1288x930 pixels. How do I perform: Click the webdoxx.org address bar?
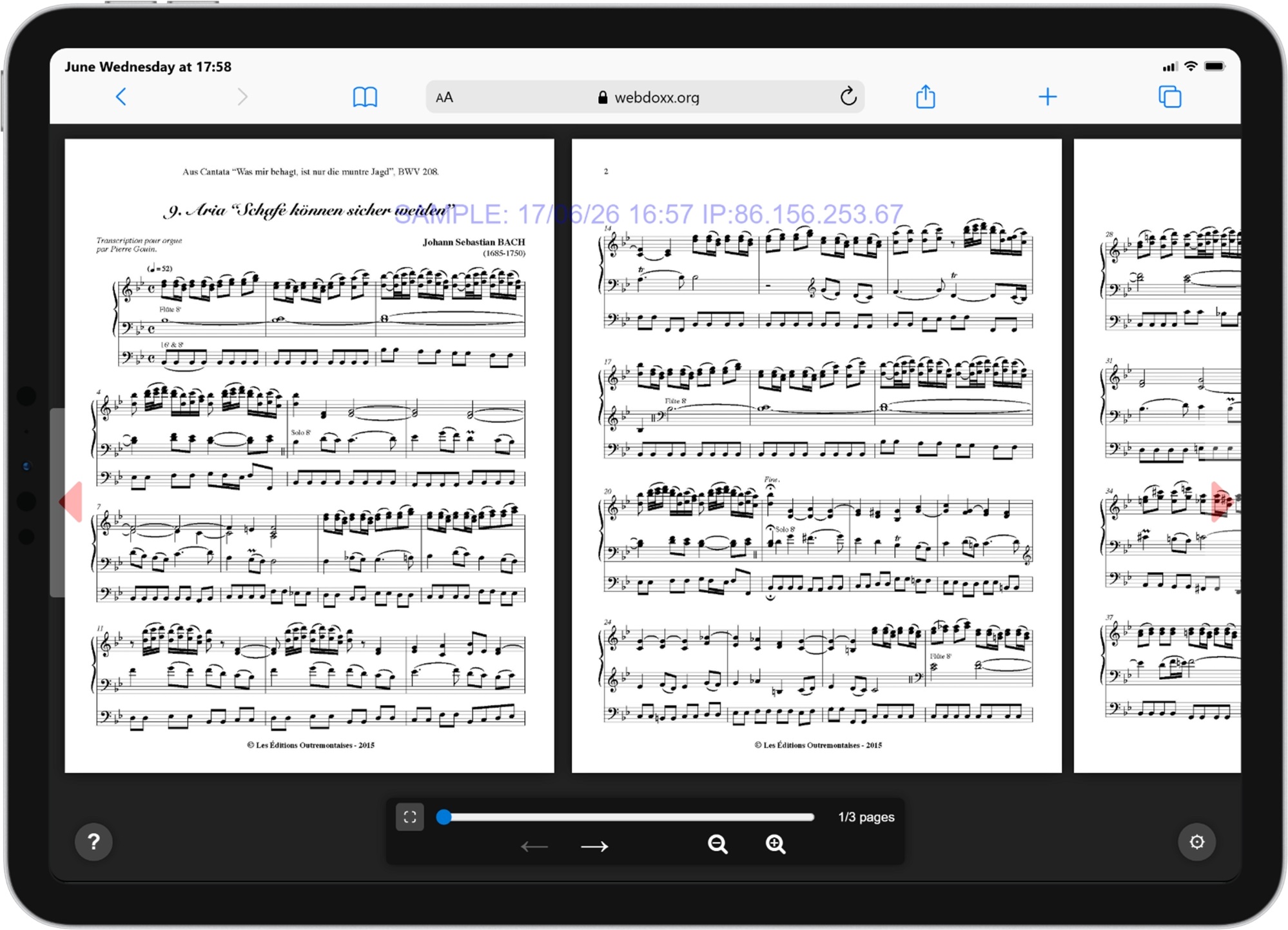645,97
